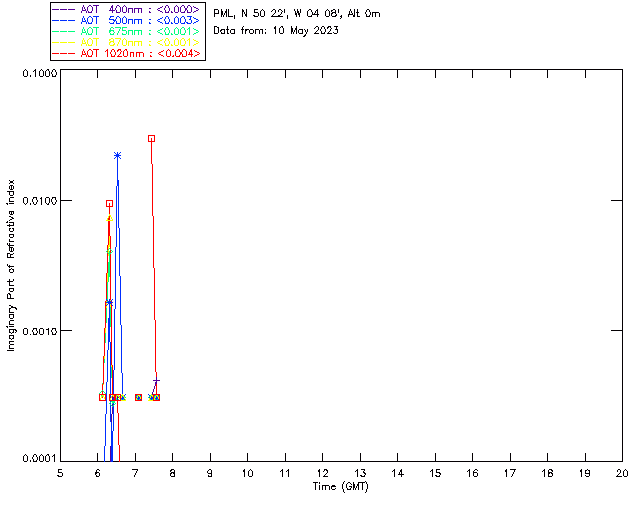Click the x-axis tick label 16
This screenshot has width=640, height=512.
pos(472,473)
